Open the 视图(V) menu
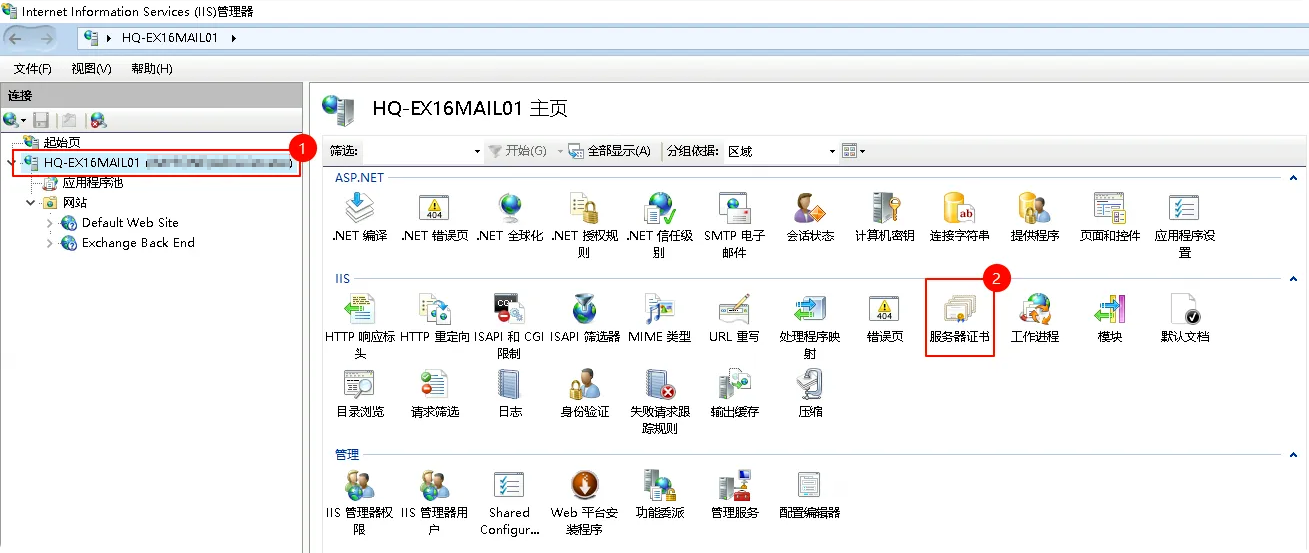This screenshot has height=553, width=1309. pyautogui.click(x=92, y=69)
